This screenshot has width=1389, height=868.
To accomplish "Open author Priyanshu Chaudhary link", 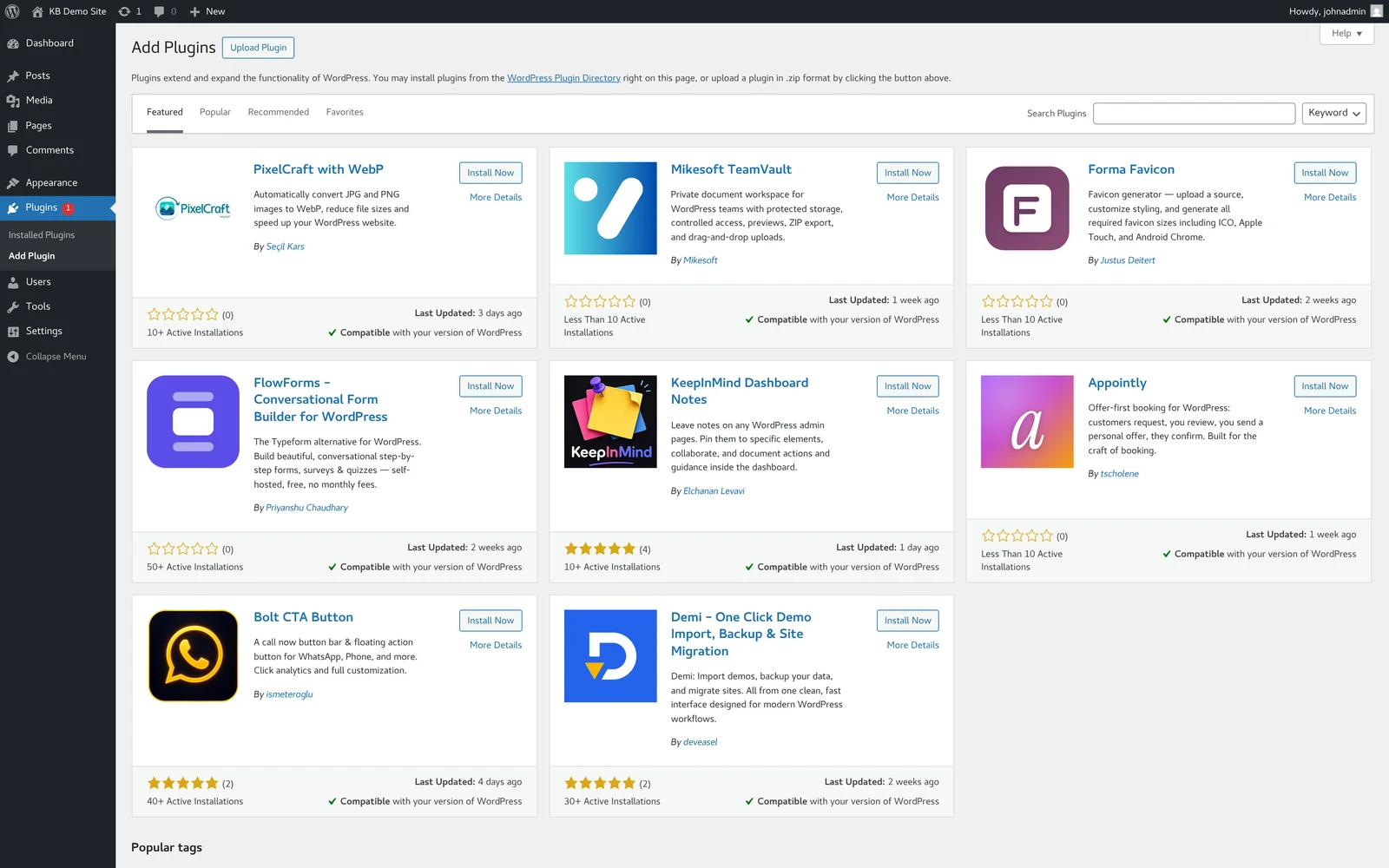I will (x=306, y=509).
